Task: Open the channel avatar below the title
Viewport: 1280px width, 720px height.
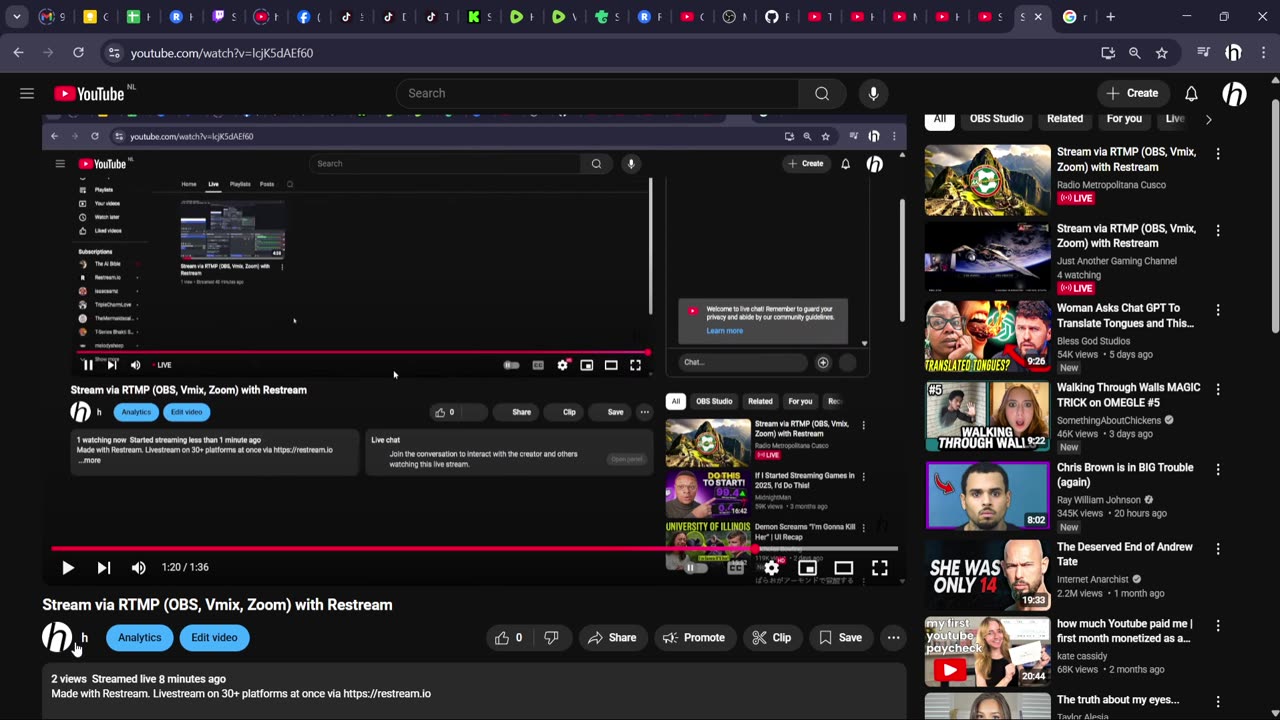Action: coord(57,637)
